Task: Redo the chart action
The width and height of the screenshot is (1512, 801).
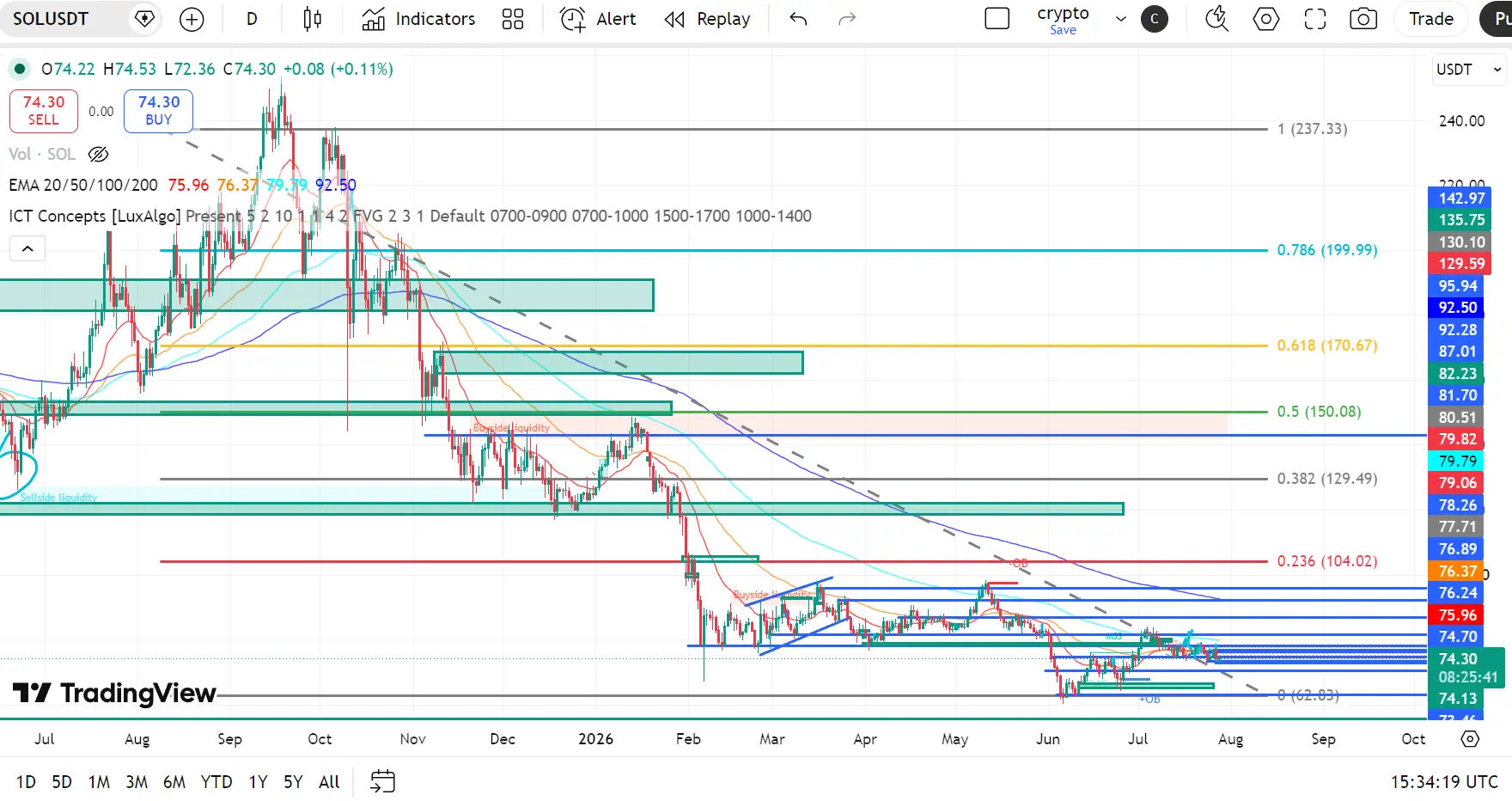Action: pyautogui.click(x=847, y=19)
